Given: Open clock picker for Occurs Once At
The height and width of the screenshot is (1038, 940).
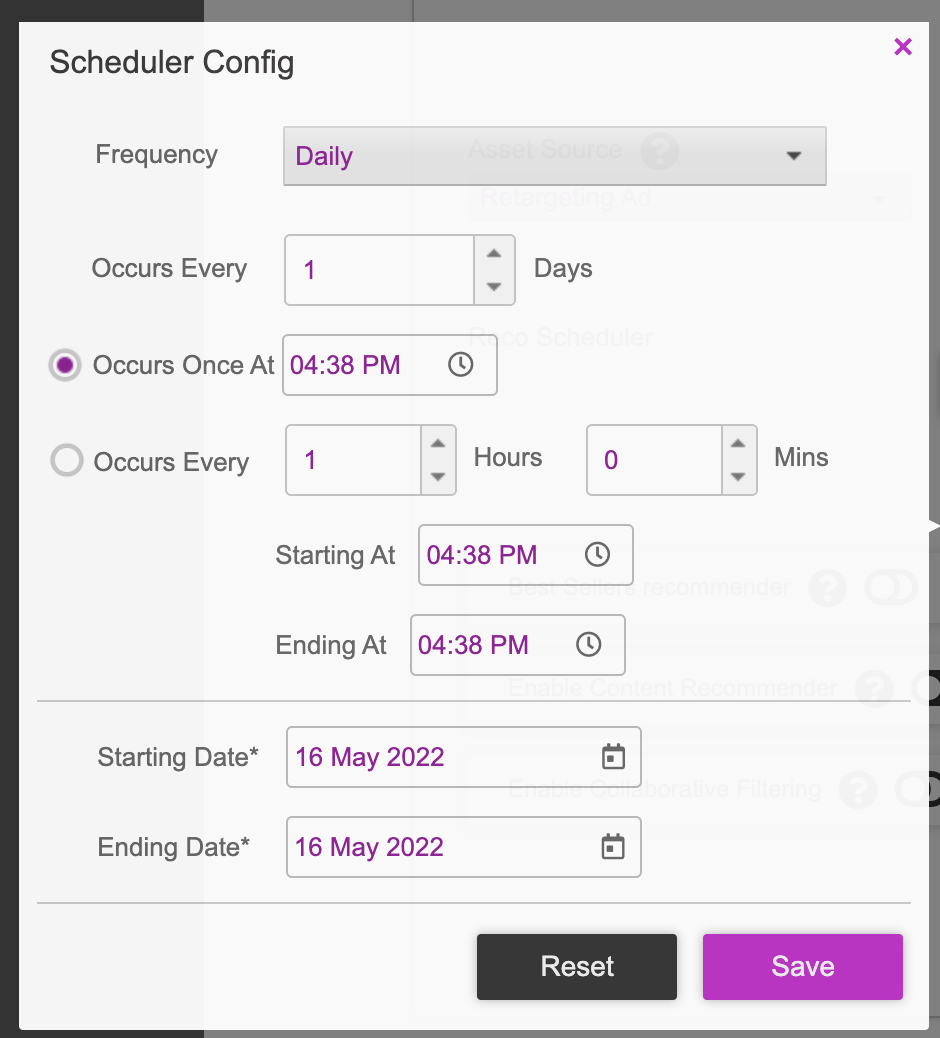Looking at the screenshot, I should [461, 365].
